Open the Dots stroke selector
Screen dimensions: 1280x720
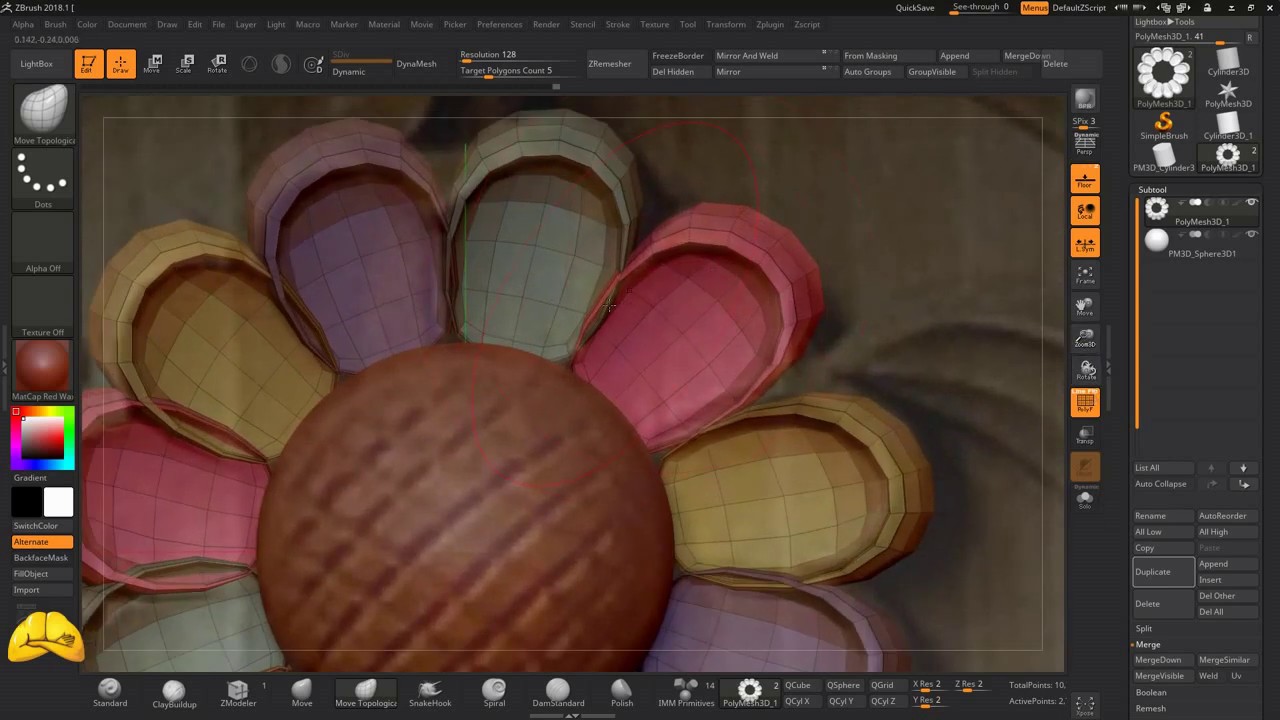[43, 179]
